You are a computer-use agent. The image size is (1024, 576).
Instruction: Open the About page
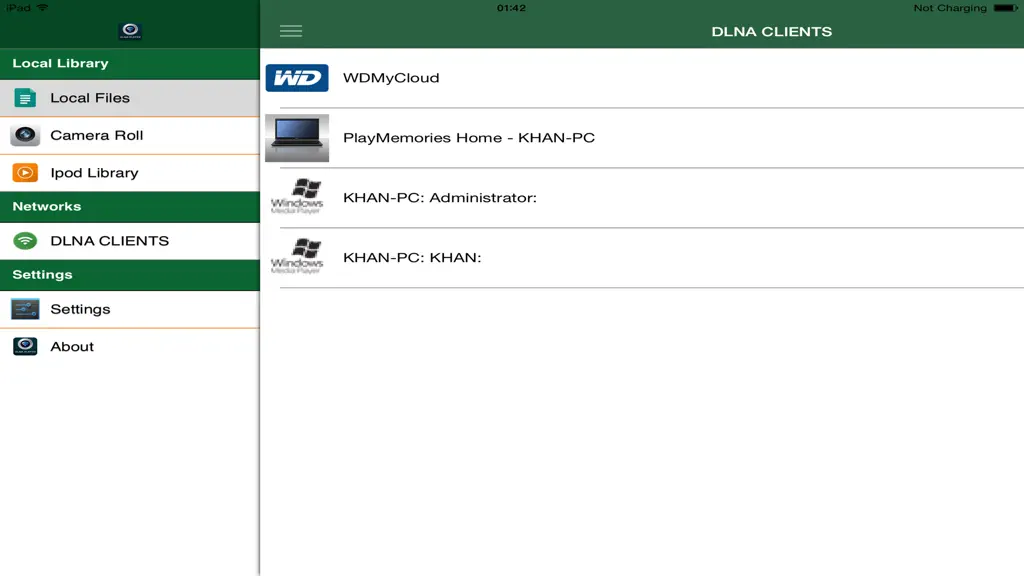130,346
